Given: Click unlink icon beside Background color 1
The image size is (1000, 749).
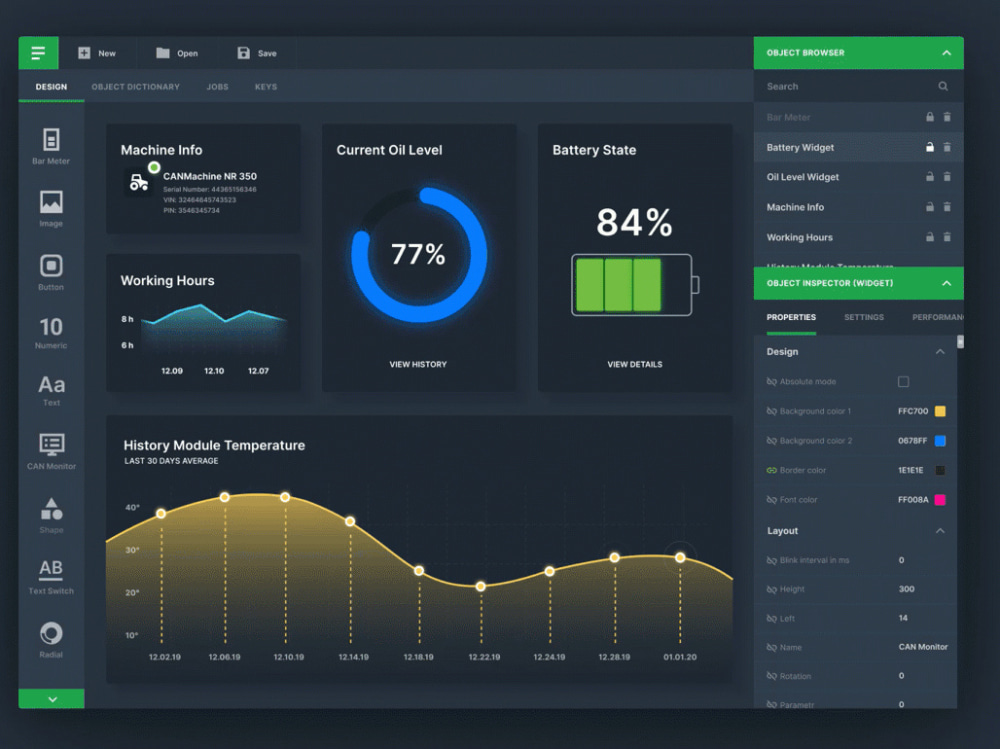Looking at the screenshot, I should (772, 411).
